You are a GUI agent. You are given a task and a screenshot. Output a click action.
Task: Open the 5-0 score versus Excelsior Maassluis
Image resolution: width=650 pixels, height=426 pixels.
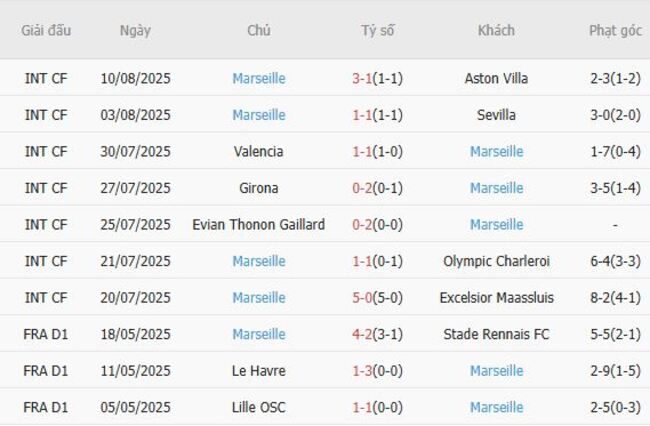pos(362,298)
